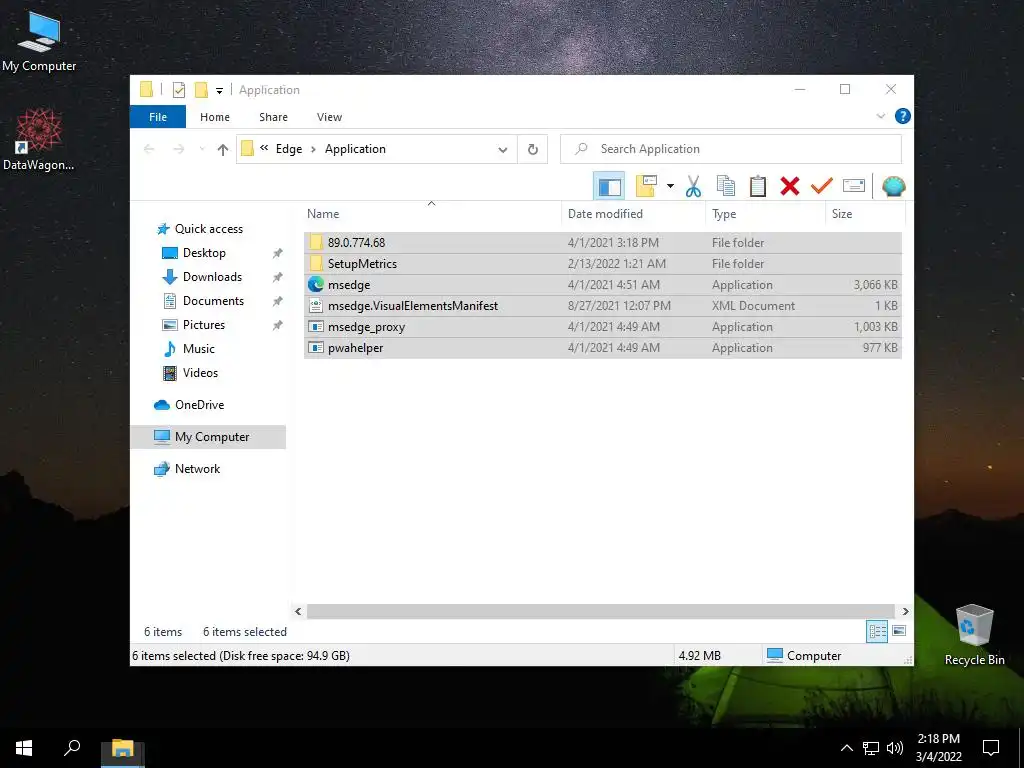This screenshot has width=1024, height=768.
Task: Go up one folder level arrow
Action: pyautogui.click(x=223, y=150)
